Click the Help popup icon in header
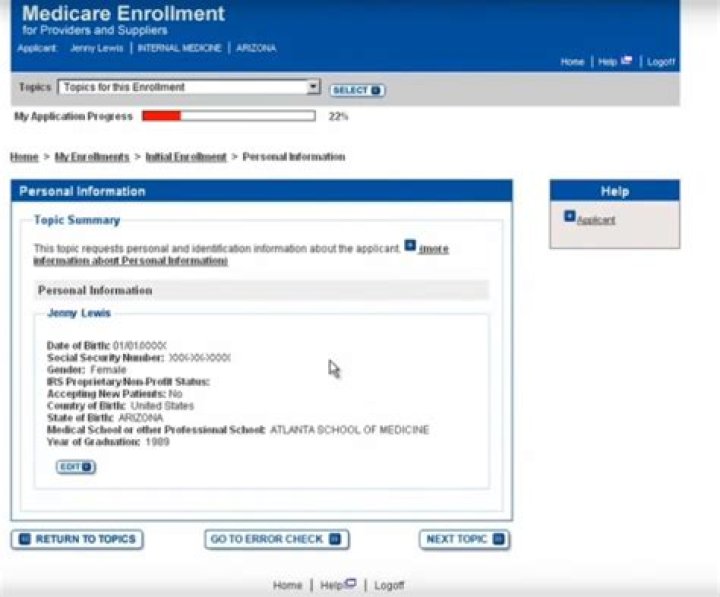Image resolution: width=720 pixels, height=597 pixels. 626,60
